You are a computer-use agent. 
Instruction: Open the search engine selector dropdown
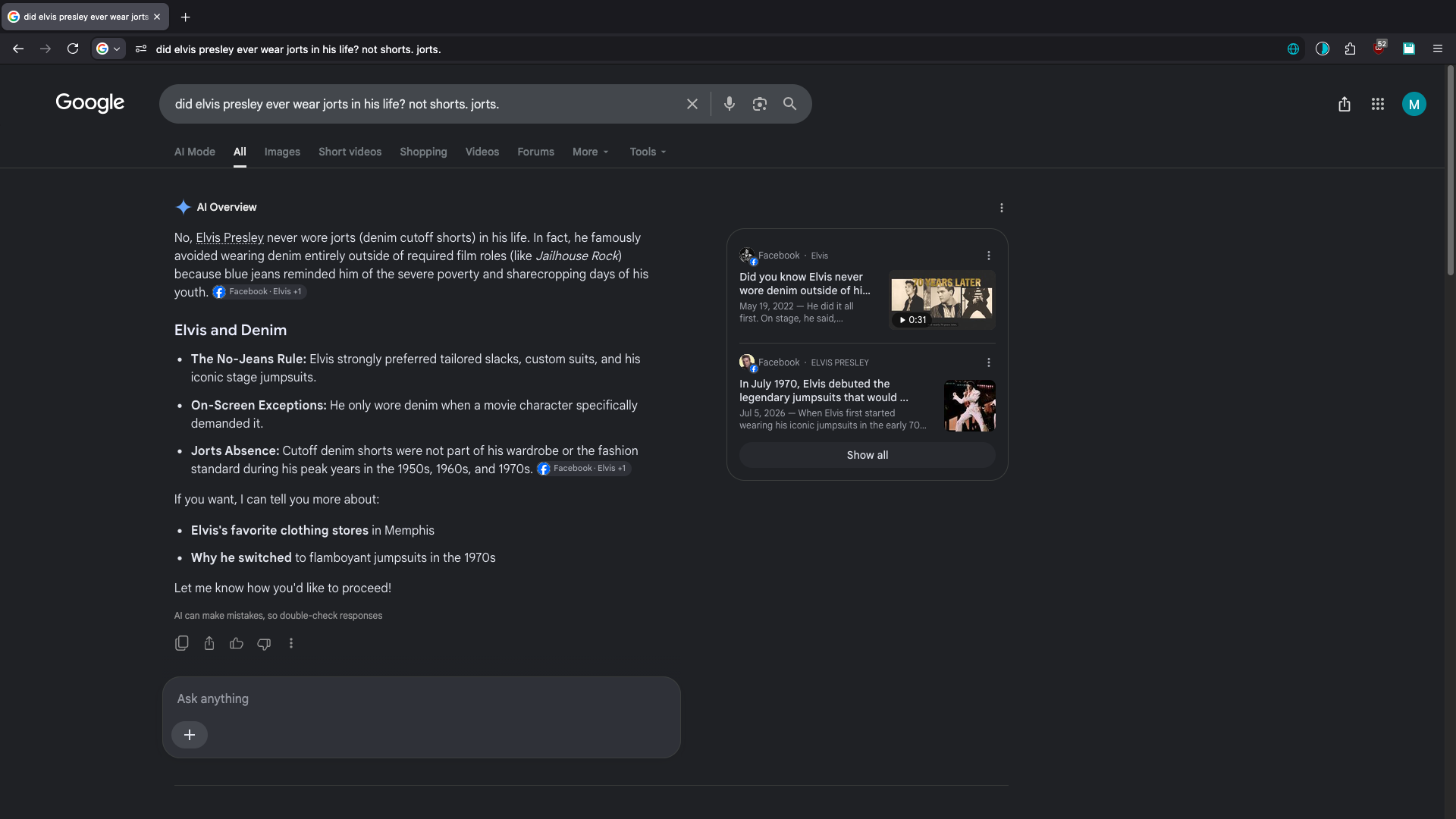pos(108,49)
